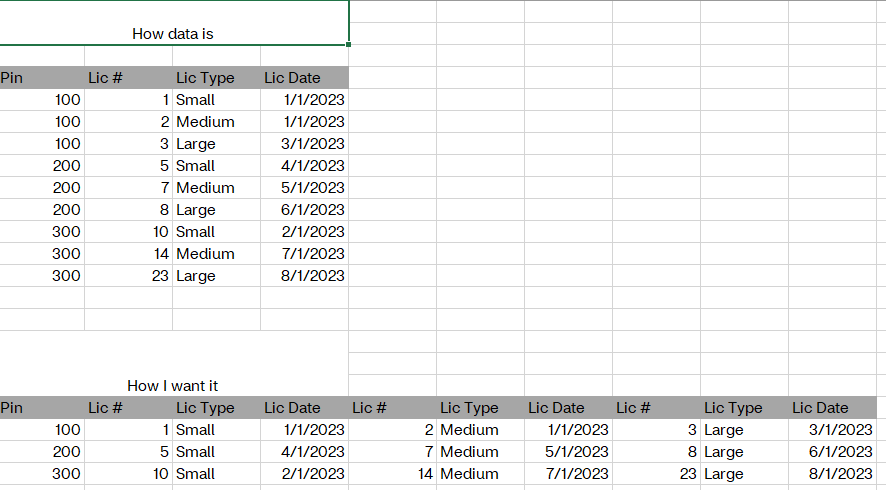
Task: Click the "Lic Date" header of the upper table
Action: click(293, 77)
